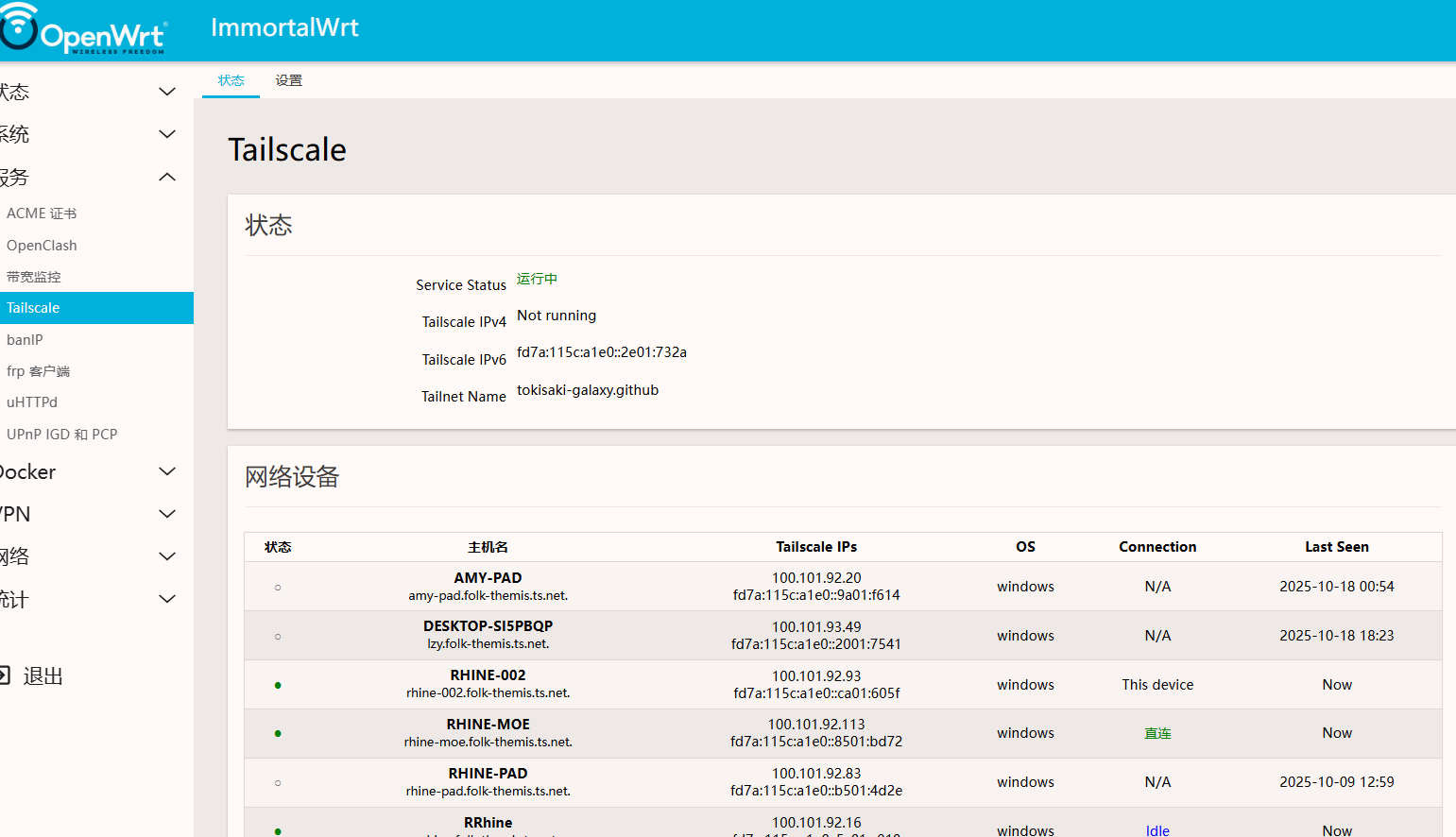Click the 直连 connection status for RHINE-MOE
The height and width of the screenshot is (837, 1456).
point(1157,733)
